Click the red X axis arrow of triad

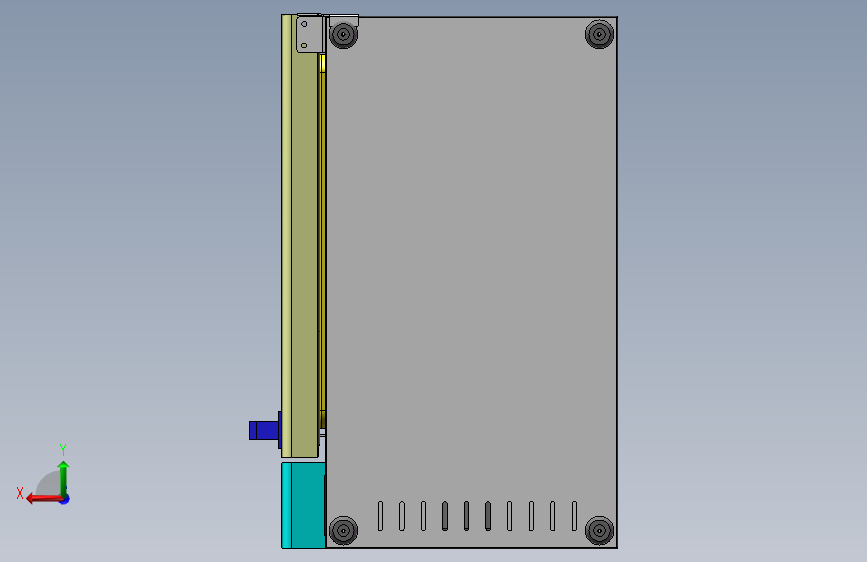click(x=44, y=499)
